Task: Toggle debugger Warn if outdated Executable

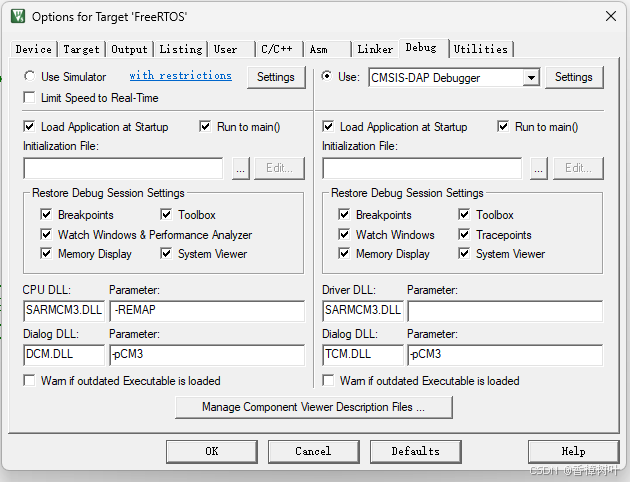Action: [328, 380]
